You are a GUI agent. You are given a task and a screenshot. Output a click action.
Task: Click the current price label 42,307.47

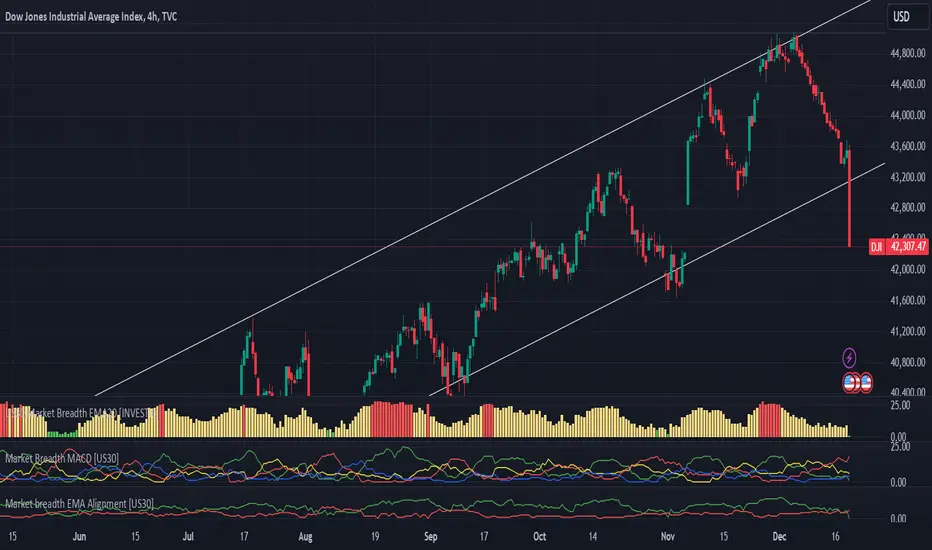coord(907,246)
